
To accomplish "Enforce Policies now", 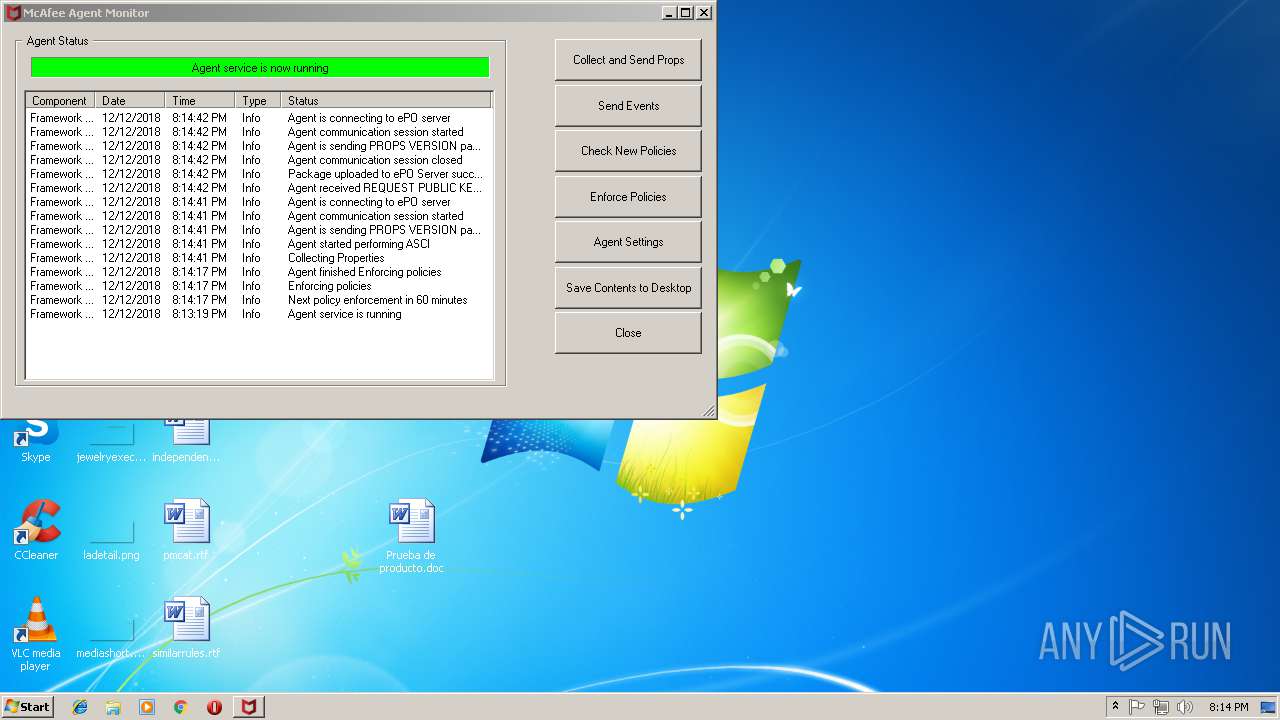I will 628,197.
